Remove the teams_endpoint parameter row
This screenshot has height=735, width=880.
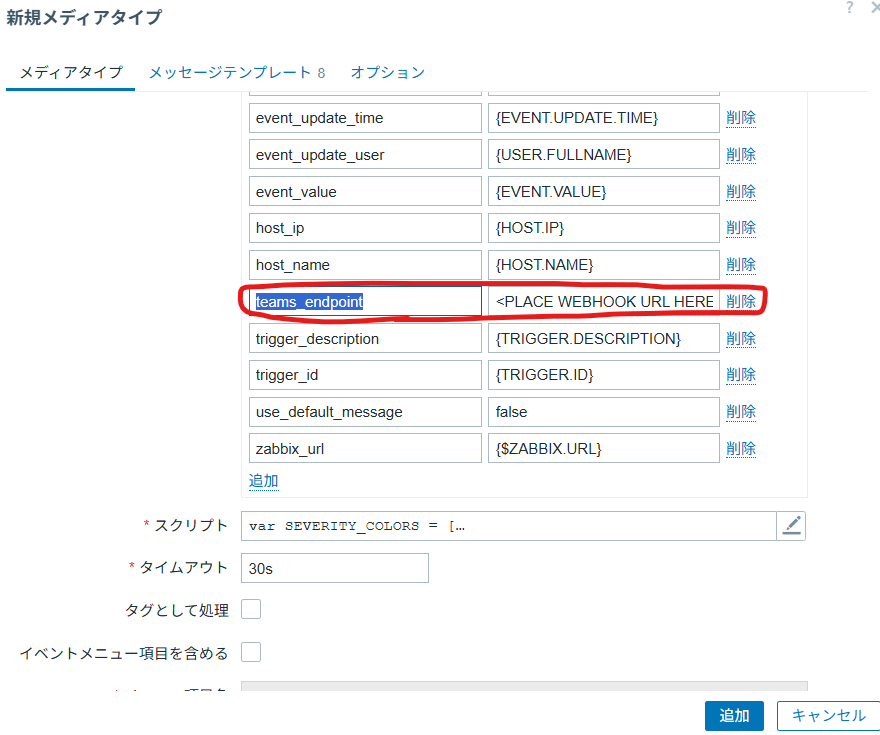coord(740,301)
